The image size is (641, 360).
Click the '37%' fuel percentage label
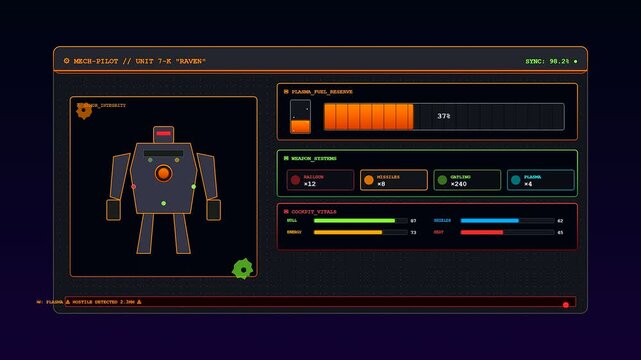pos(444,116)
